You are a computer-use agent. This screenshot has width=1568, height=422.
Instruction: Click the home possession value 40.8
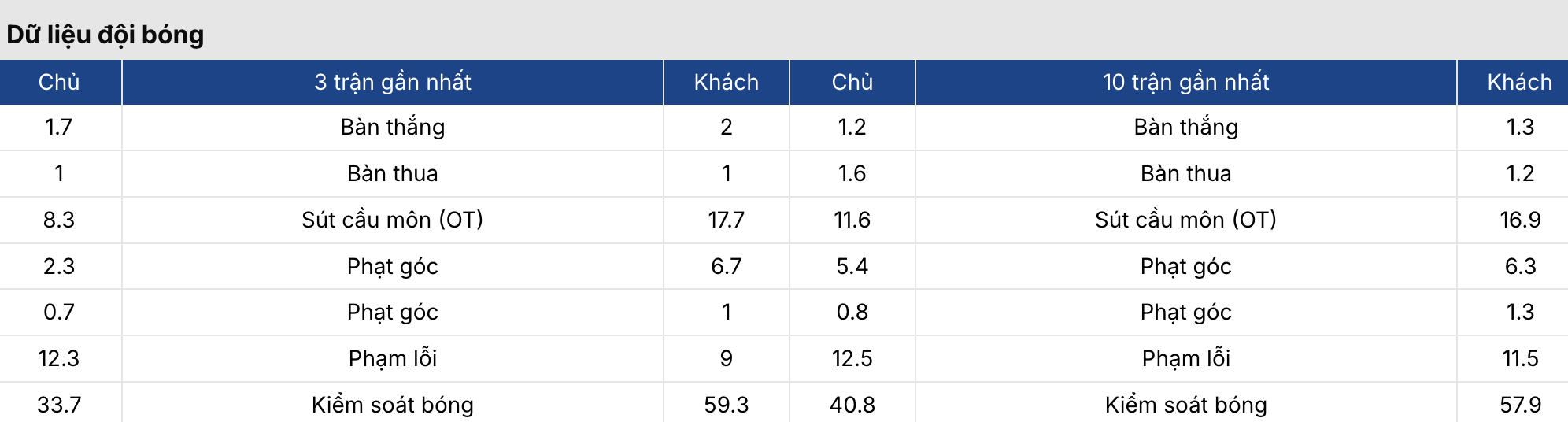point(852,405)
